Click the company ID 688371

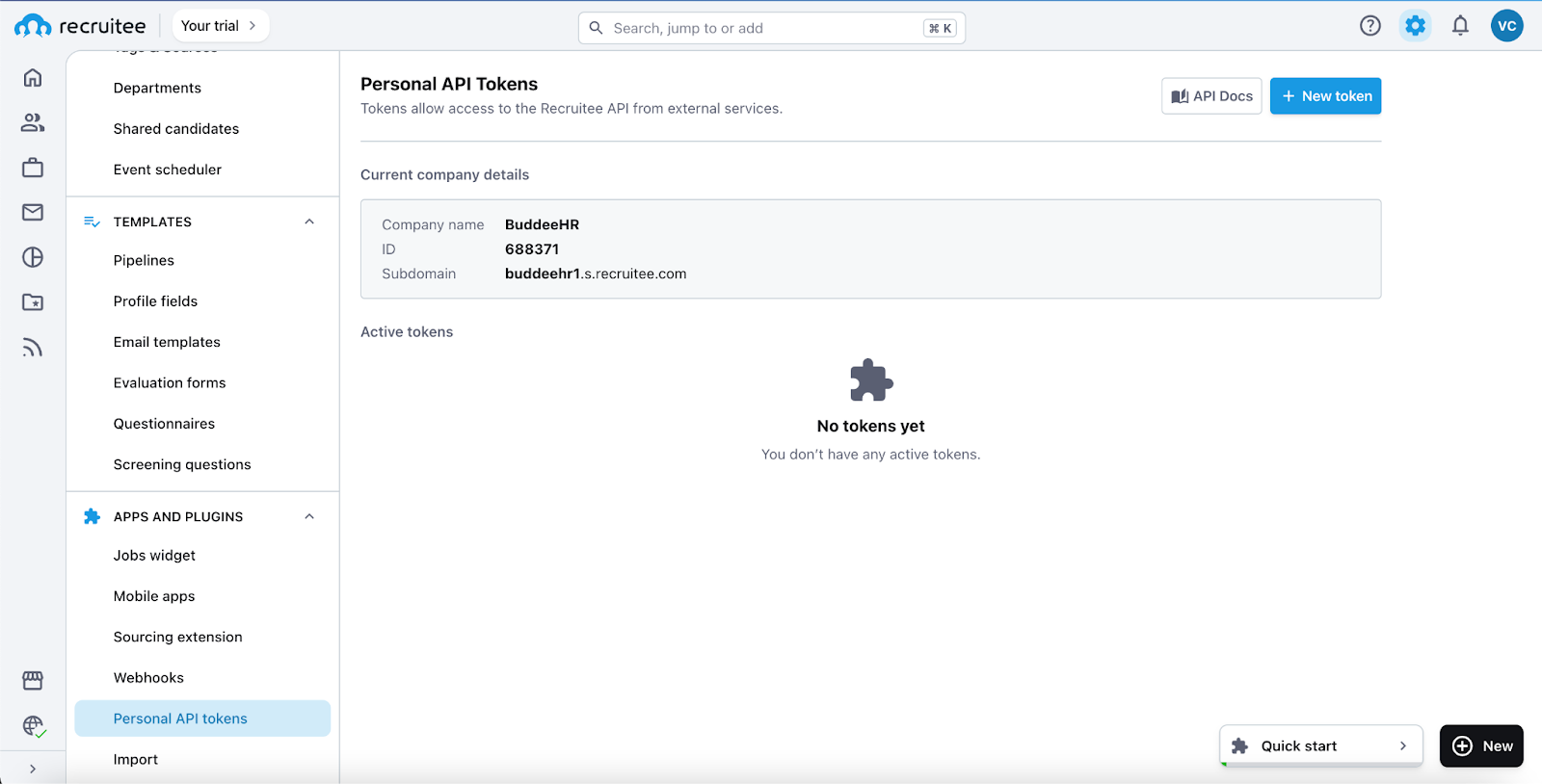(x=532, y=248)
